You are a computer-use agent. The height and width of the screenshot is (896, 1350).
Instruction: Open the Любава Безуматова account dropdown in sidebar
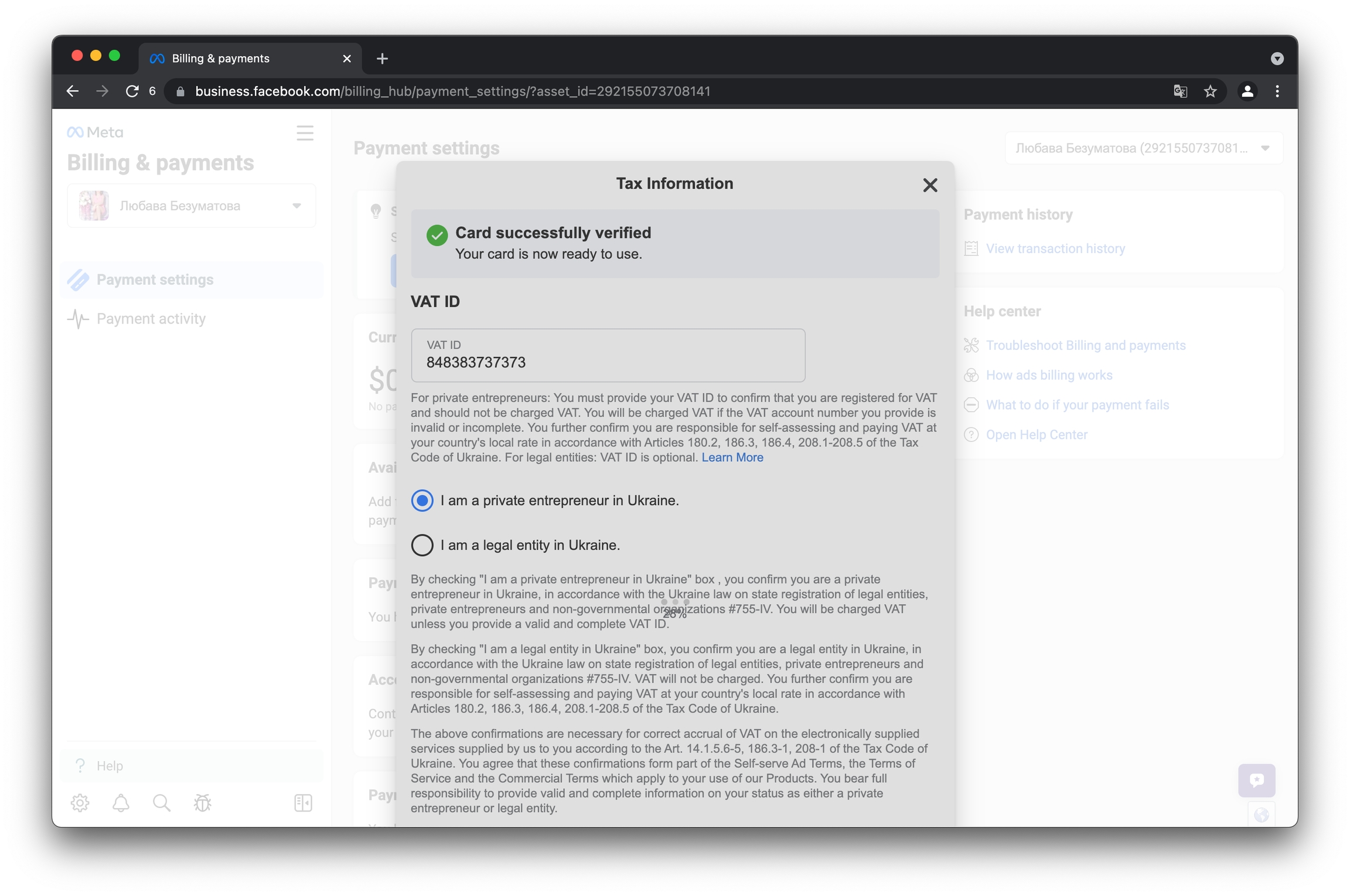pyautogui.click(x=192, y=206)
